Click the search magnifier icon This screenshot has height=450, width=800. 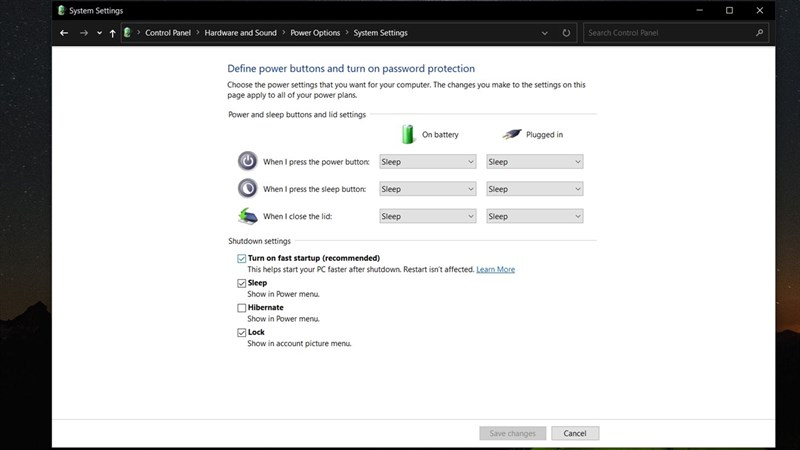click(x=759, y=33)
